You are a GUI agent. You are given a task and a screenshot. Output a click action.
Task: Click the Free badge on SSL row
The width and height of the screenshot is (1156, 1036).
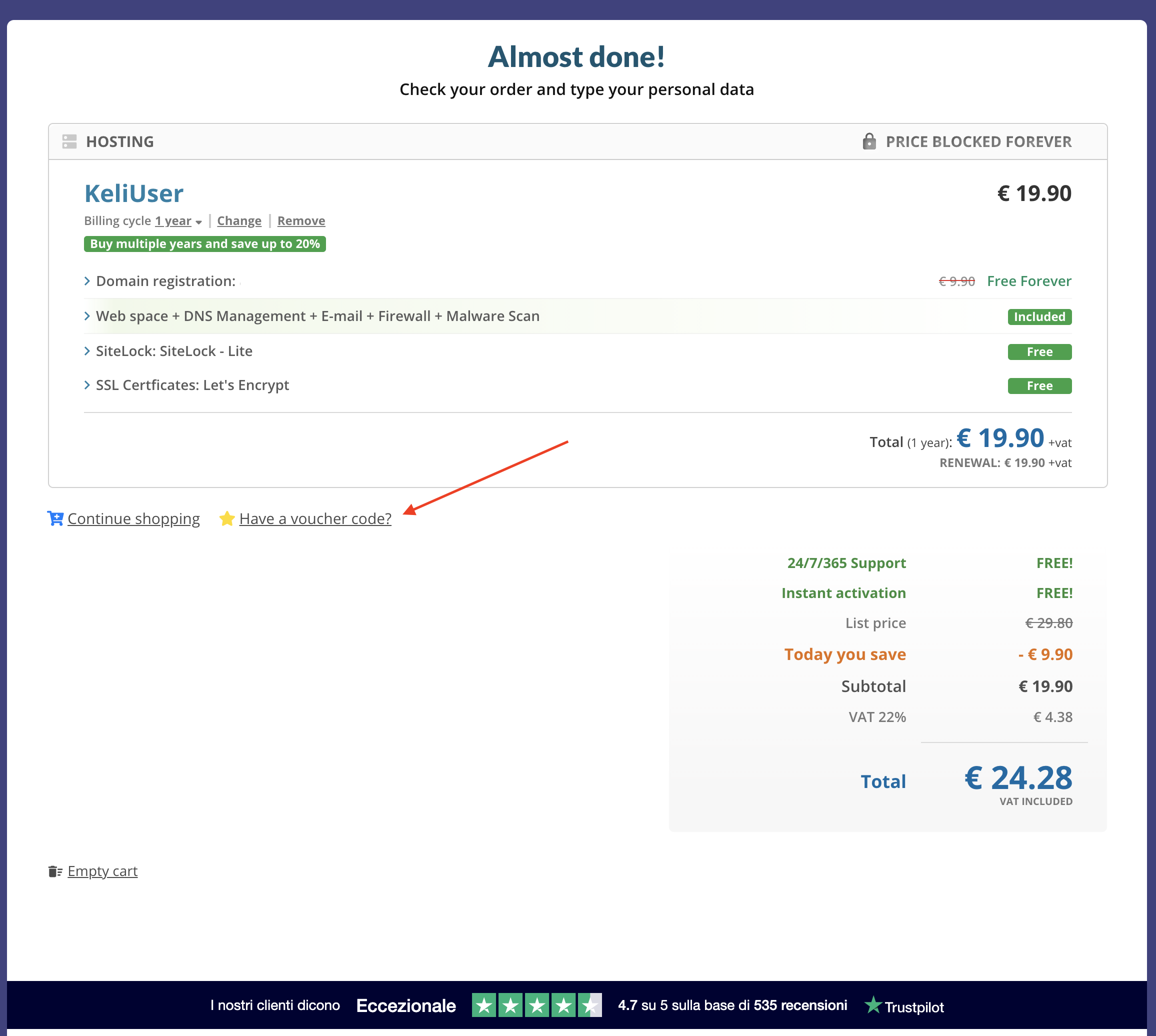(1039, 386)
